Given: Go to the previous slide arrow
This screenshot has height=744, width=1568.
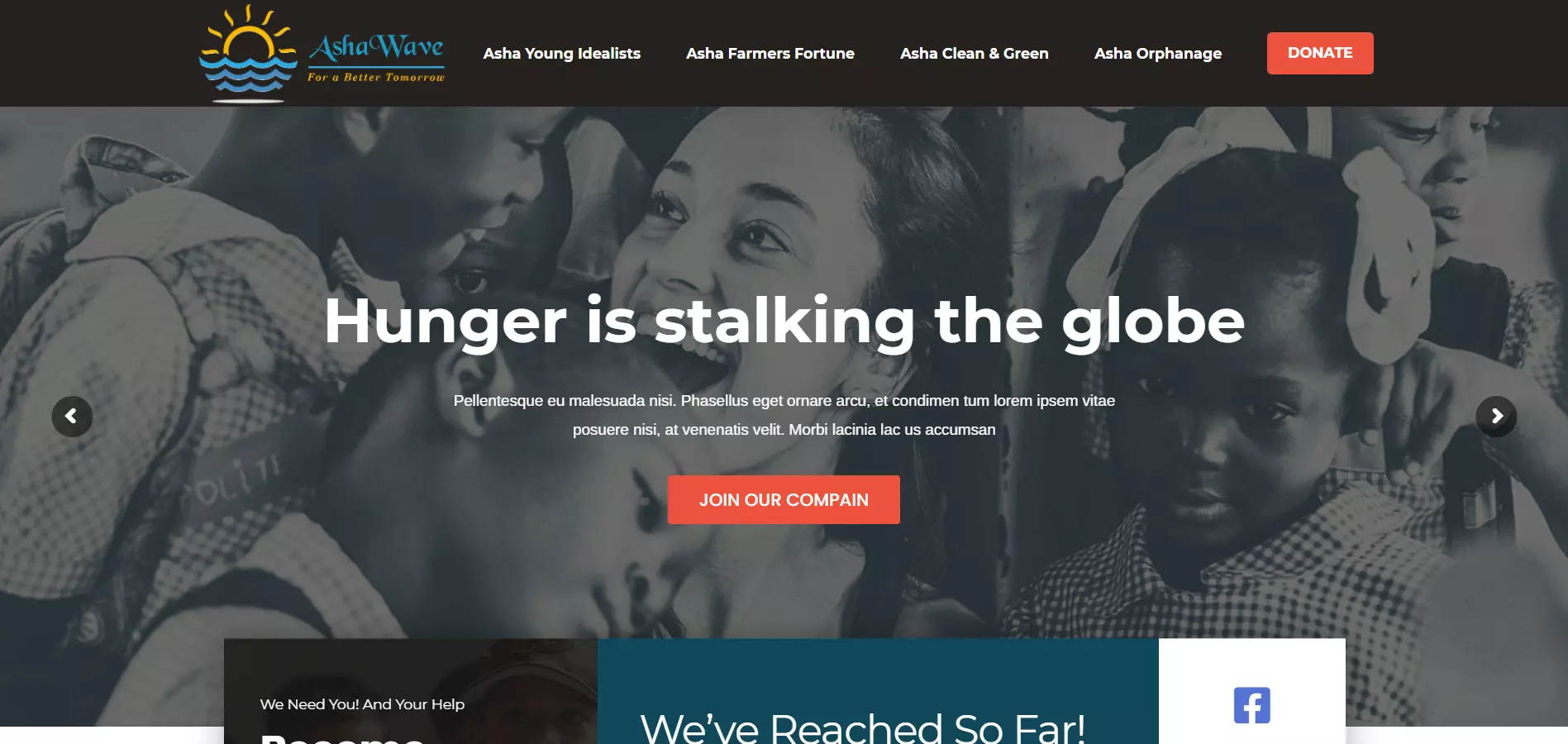Looking at the screenshot, I should click(72, 417).
